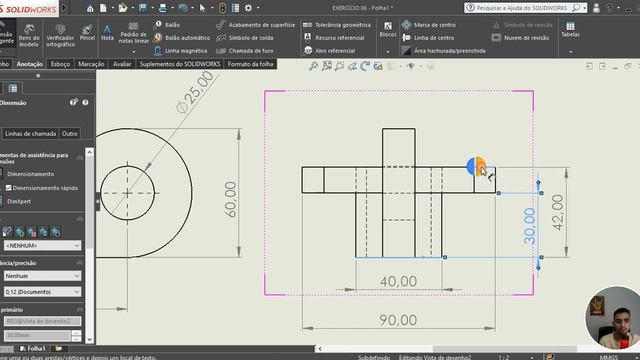The image size is (640, 360).
Task: Collapse the Tolerância/precisão section
Action: [x=80, y=263]
